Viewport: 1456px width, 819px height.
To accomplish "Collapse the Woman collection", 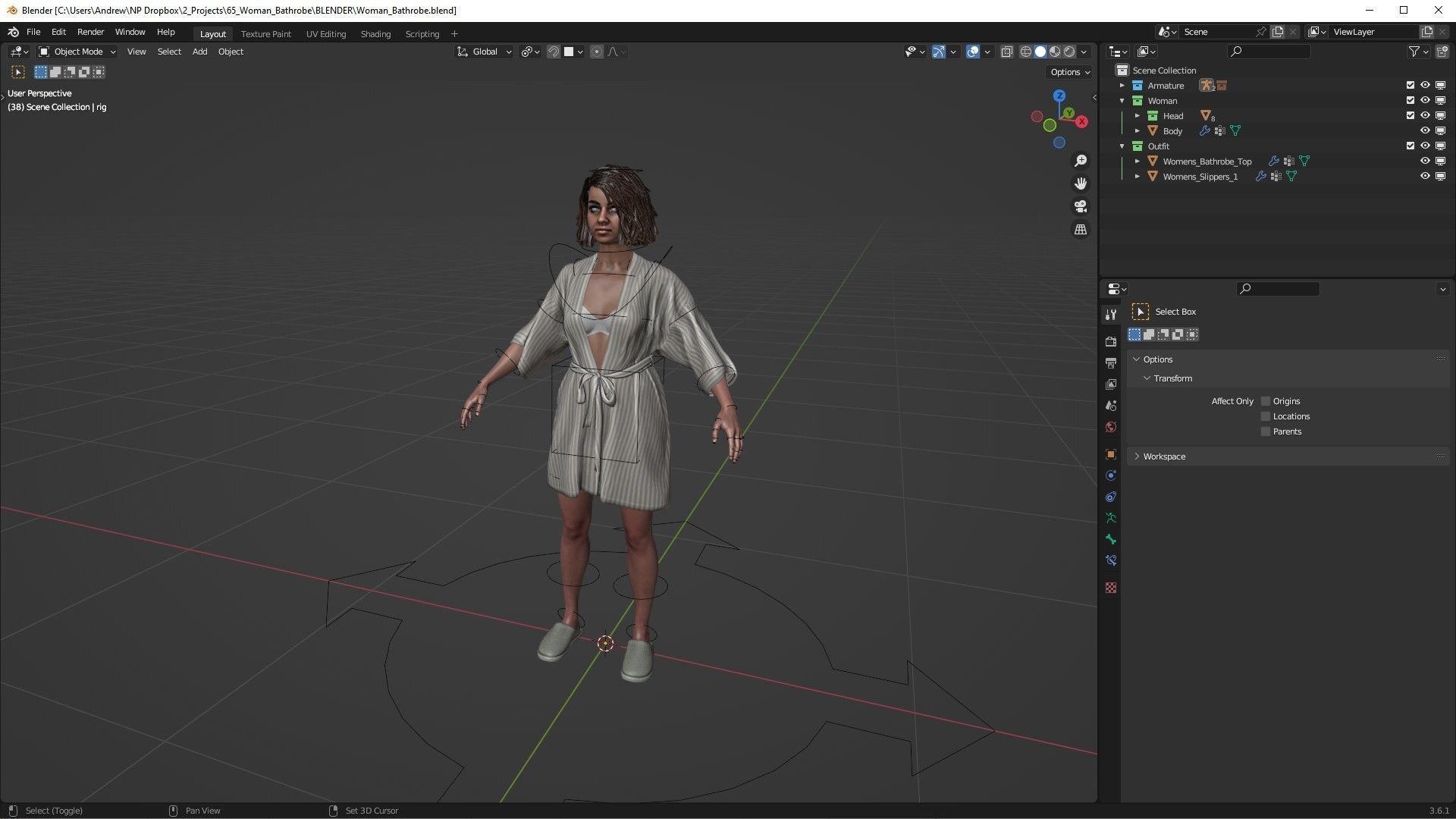I will [x=1122, y=101].
